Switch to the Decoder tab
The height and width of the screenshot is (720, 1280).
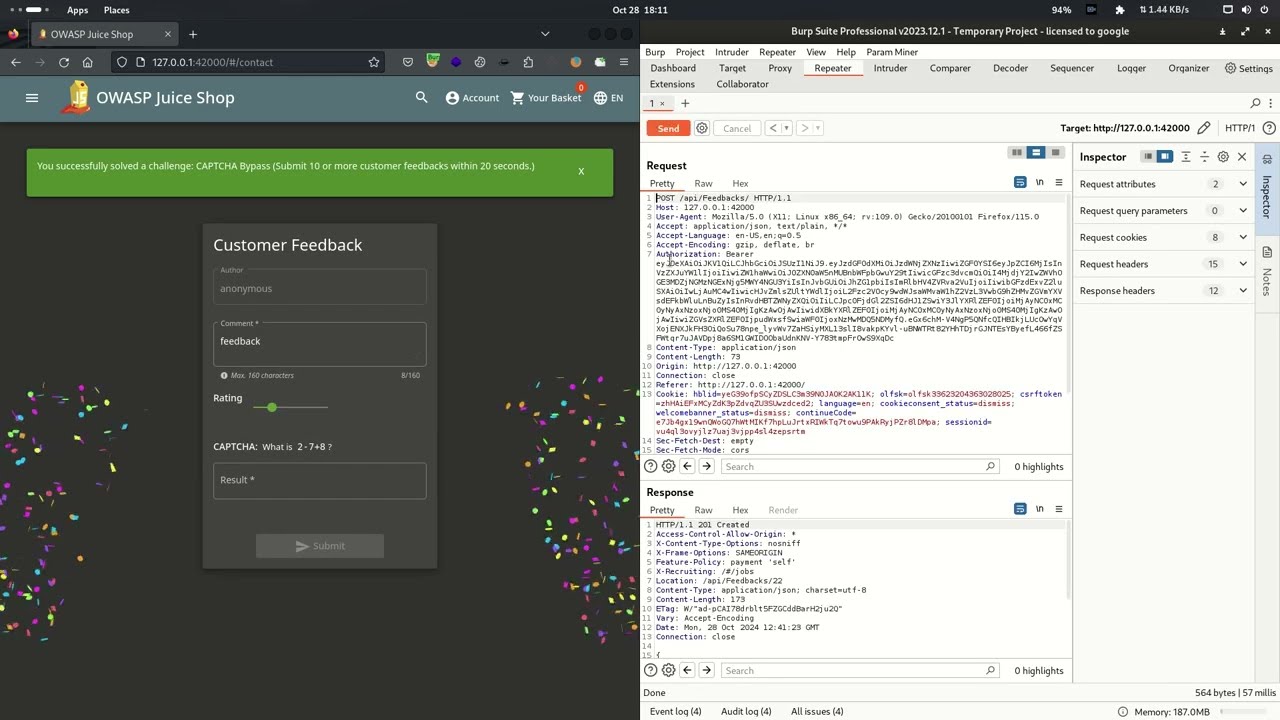coord(1010,68)
